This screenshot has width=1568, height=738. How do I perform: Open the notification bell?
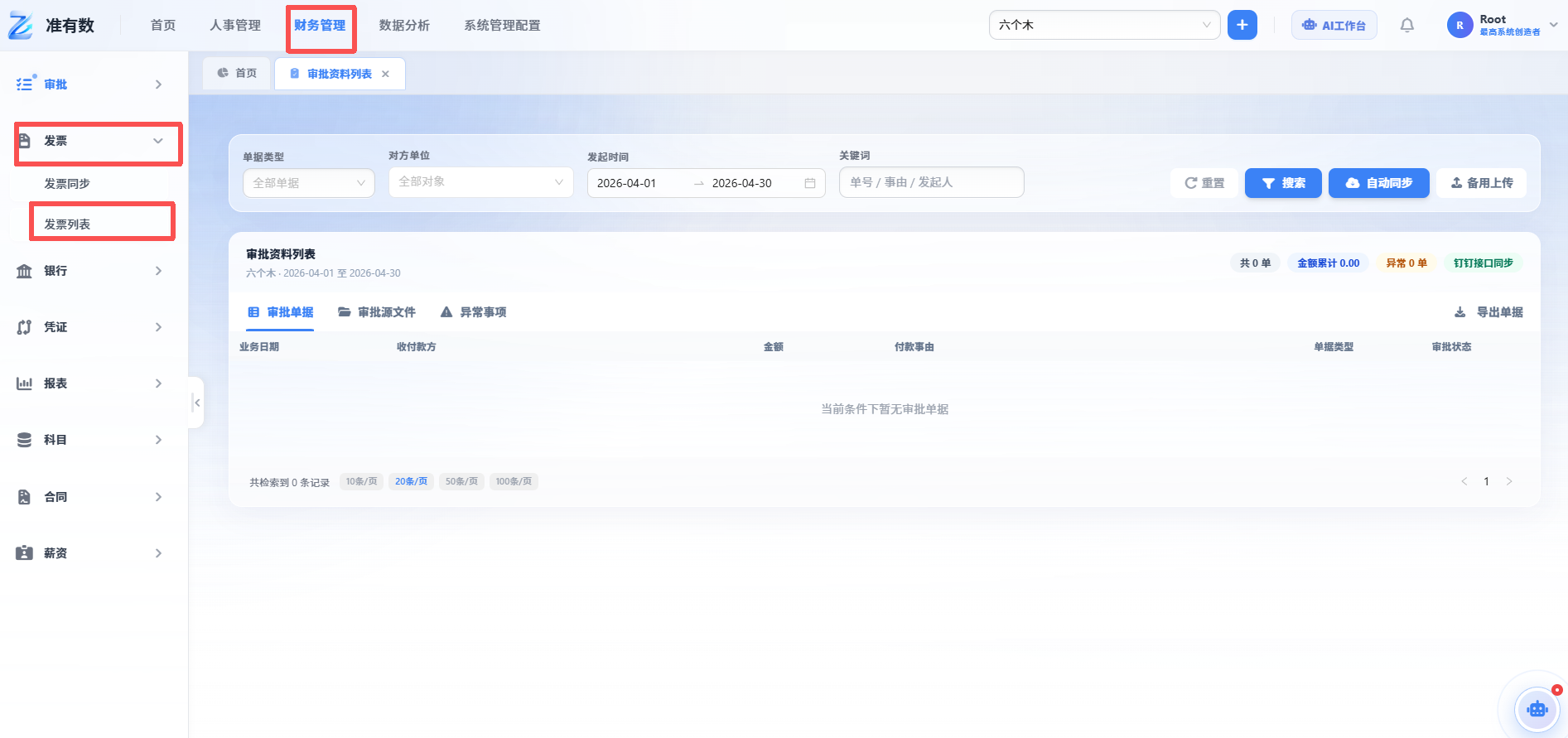pyautogui.click(x=1406, y=26)
